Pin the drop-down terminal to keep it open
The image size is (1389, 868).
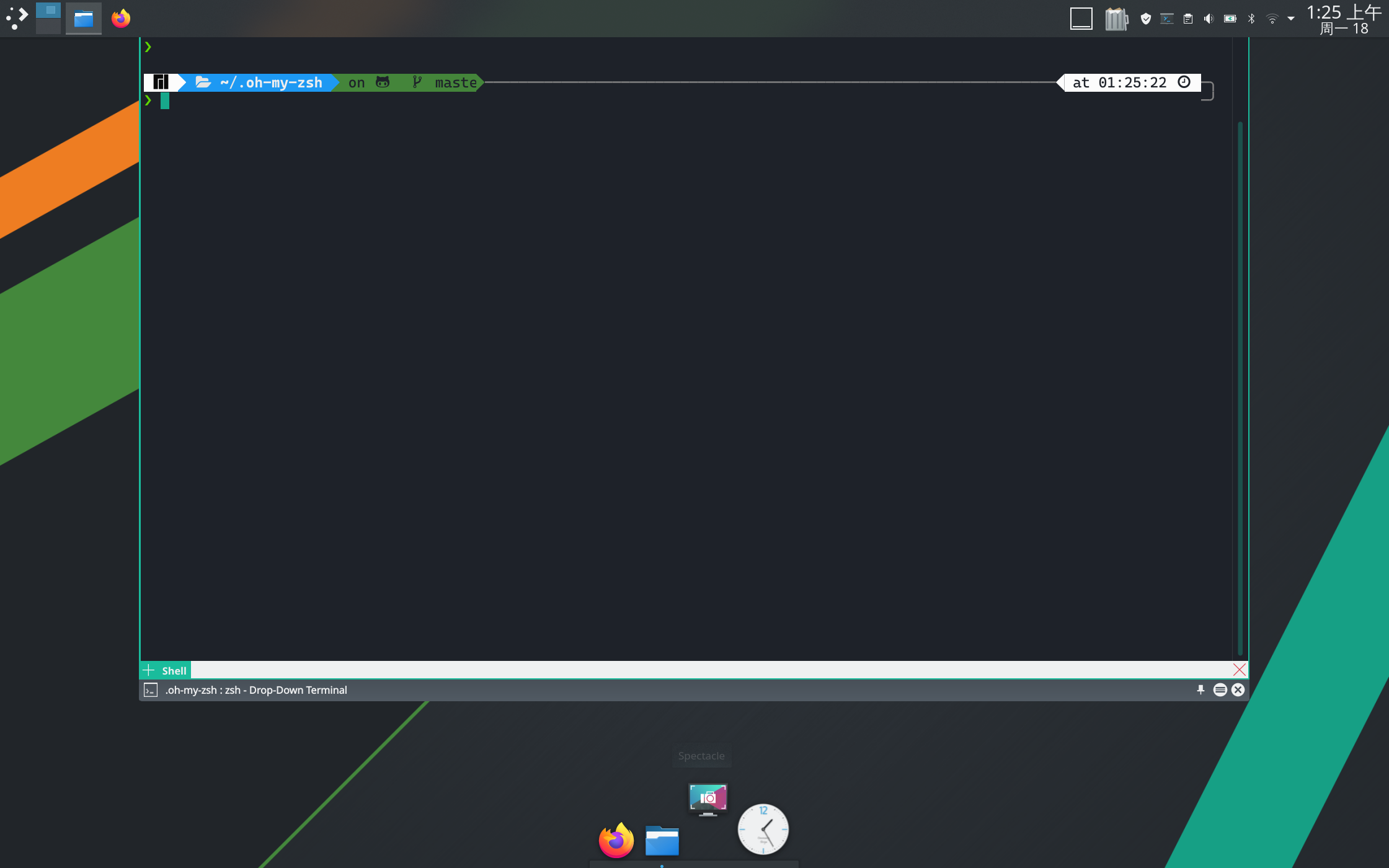point(1201,689)
